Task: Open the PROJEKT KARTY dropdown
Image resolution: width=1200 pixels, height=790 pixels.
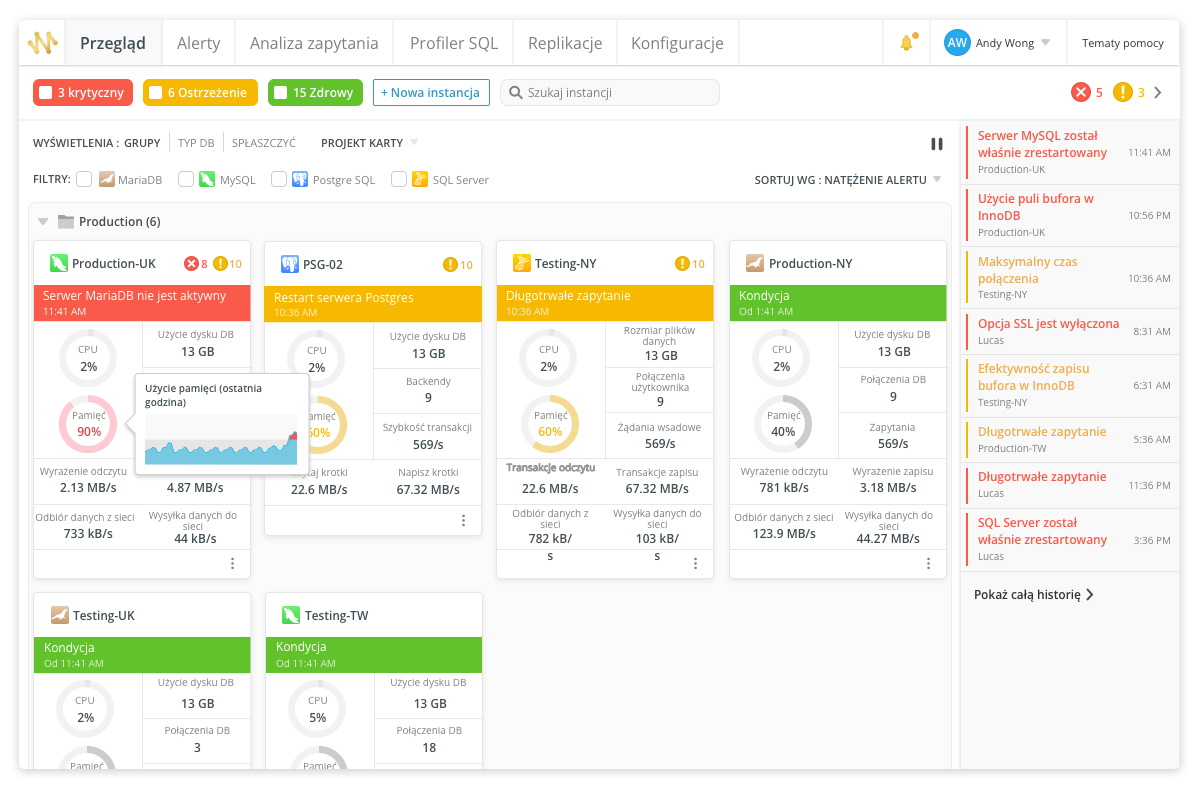Action: pos(369,143)
